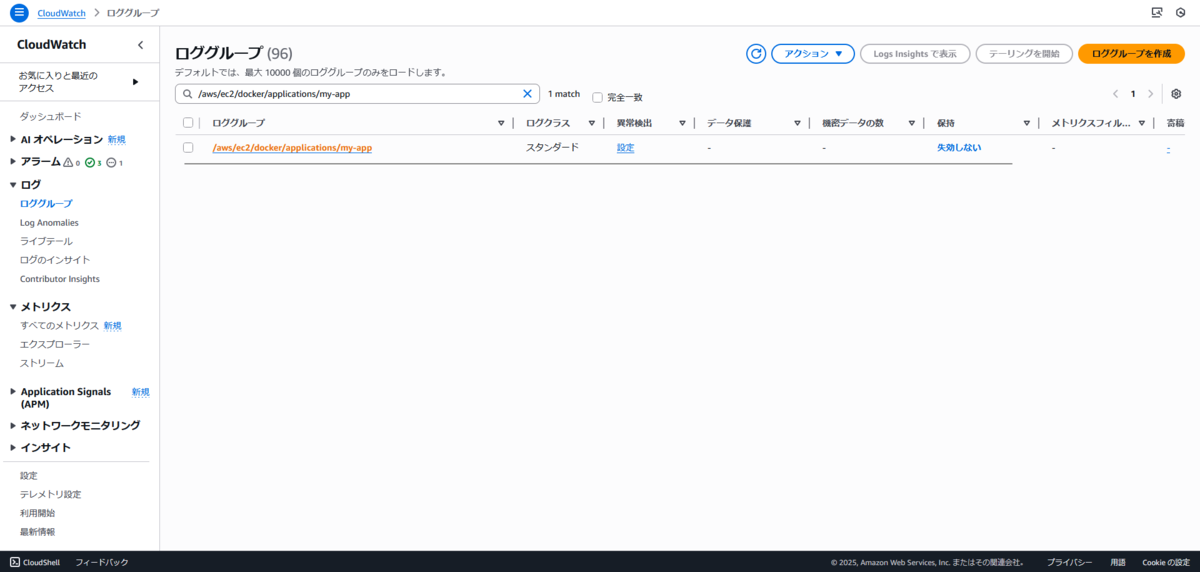Click the ロググループを作成 button
Viewport: 1200px width, 572px height.
[1131, 54]
